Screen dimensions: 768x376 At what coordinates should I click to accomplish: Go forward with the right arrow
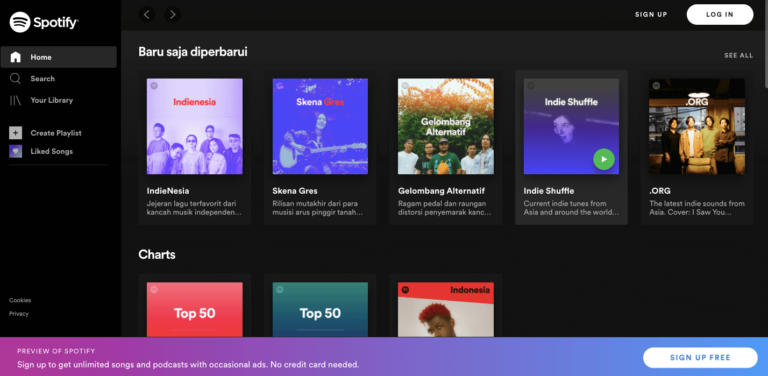pyautogui.click(x=172, y=15)
